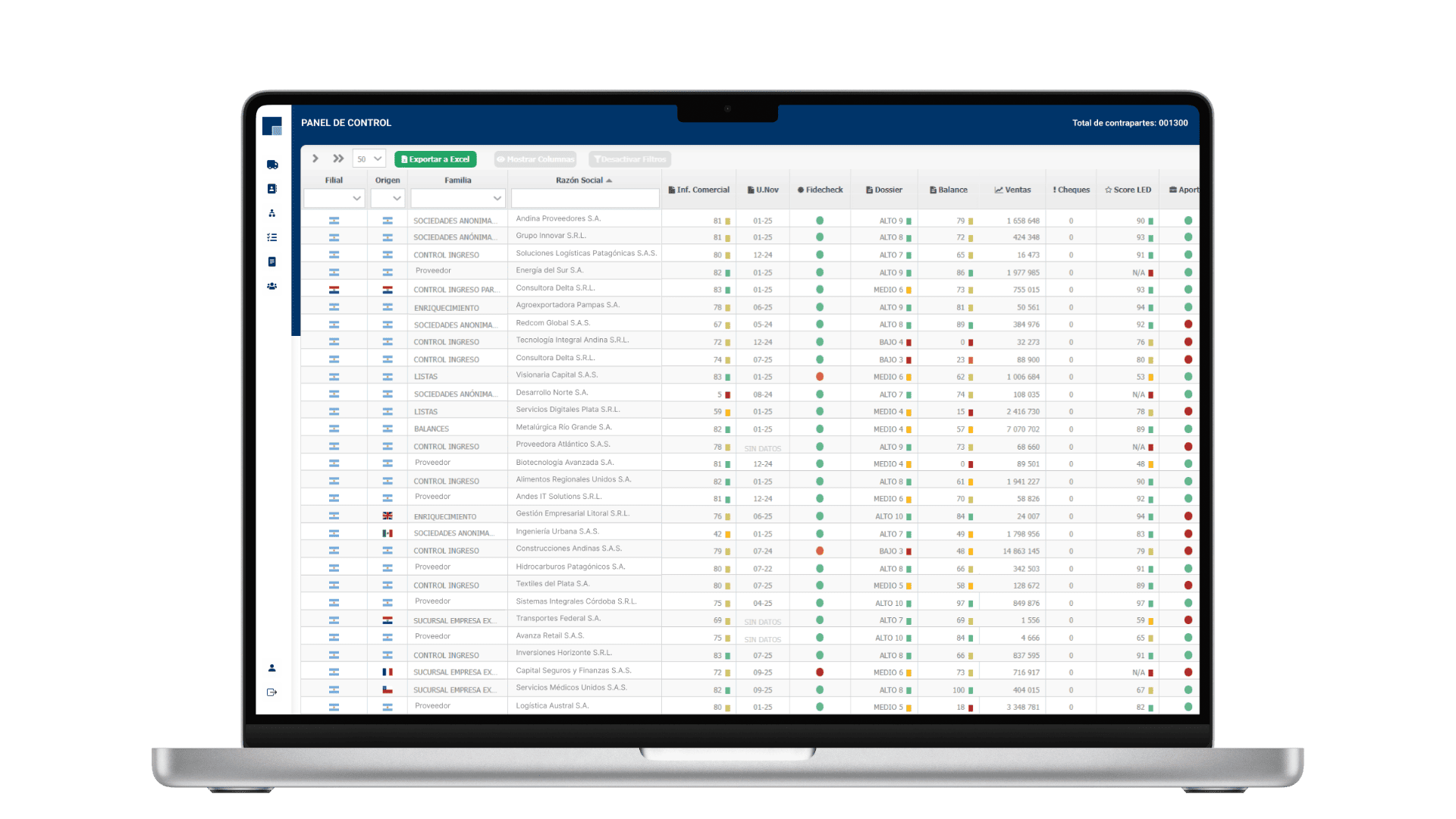Screen dimensions: 1456x819
Task: Click Exportar a Excel button
Action: tap(435, 159)
